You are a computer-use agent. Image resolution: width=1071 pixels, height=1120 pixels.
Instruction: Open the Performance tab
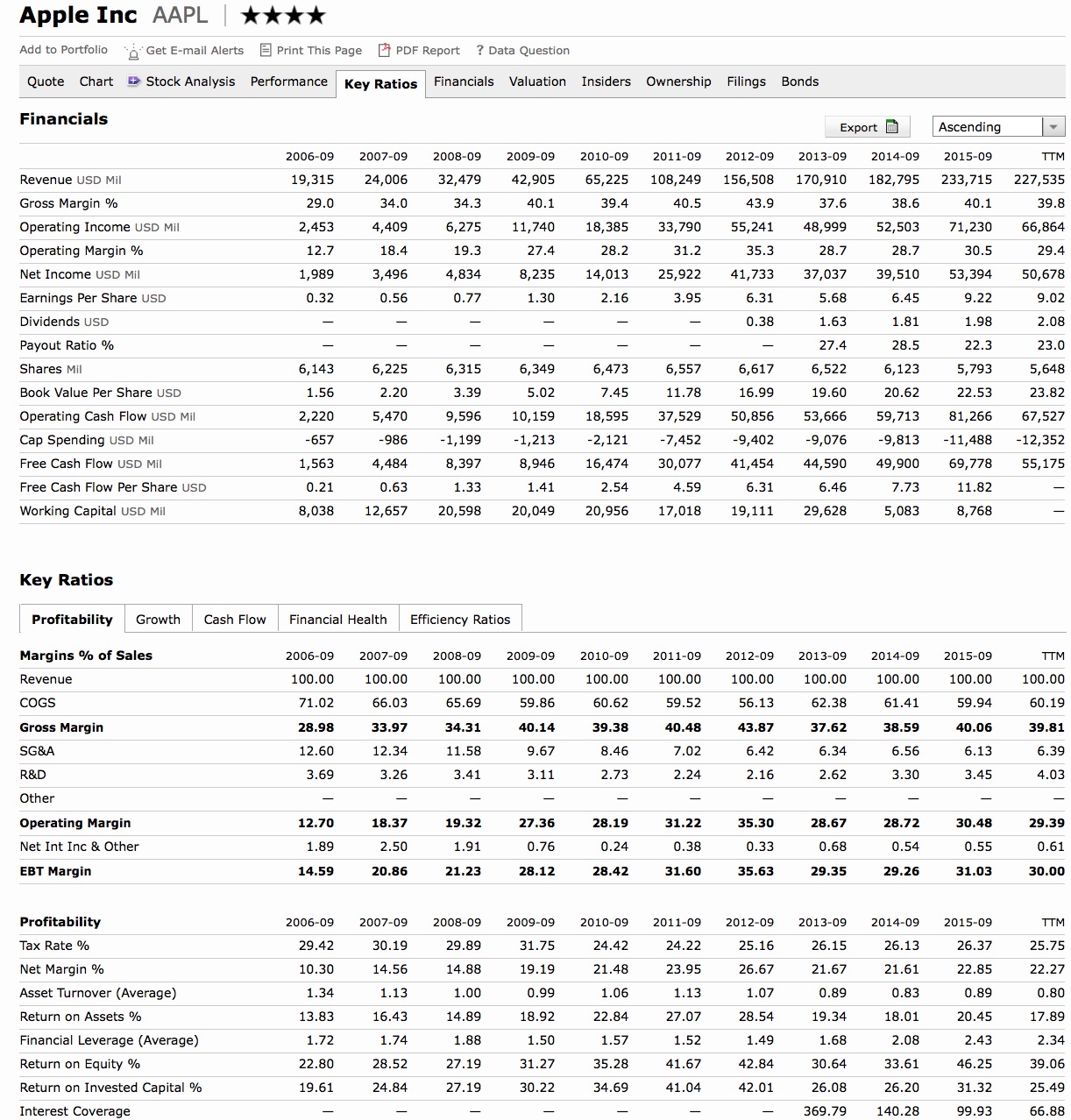point(289,82)
